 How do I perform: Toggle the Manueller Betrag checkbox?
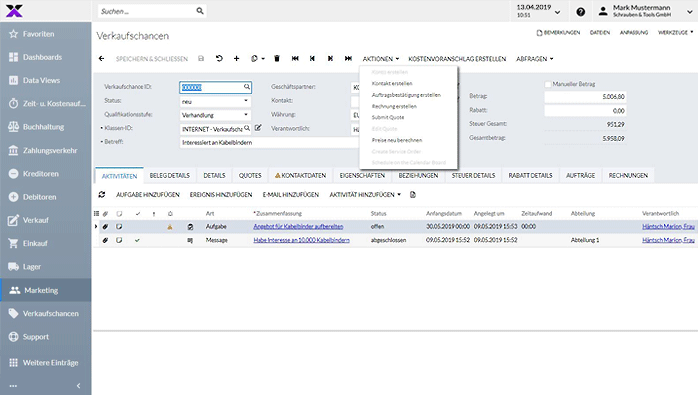[548, 84]
